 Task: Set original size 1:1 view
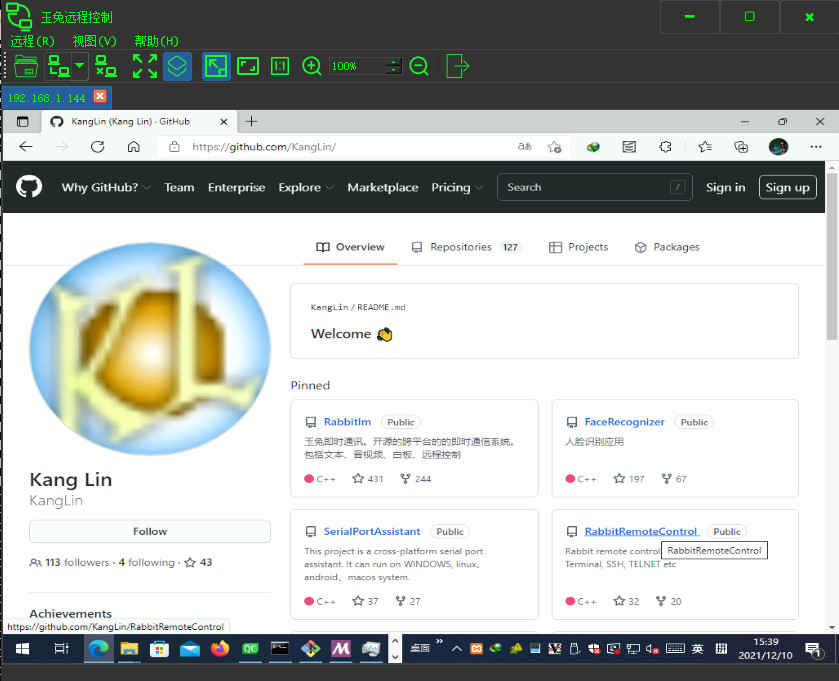pos(280,66)
